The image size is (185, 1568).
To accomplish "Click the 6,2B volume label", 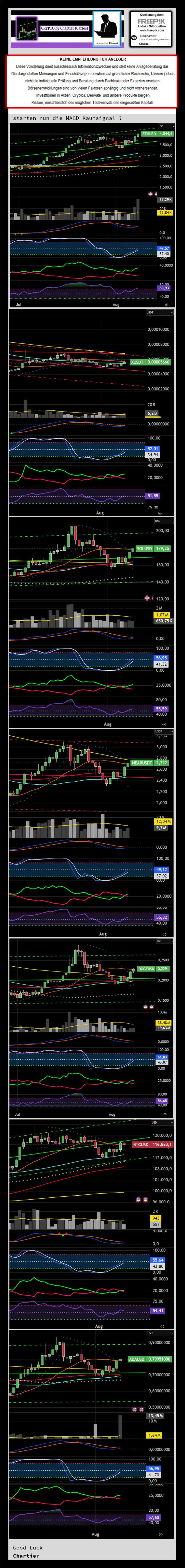I will coord(152,413).
